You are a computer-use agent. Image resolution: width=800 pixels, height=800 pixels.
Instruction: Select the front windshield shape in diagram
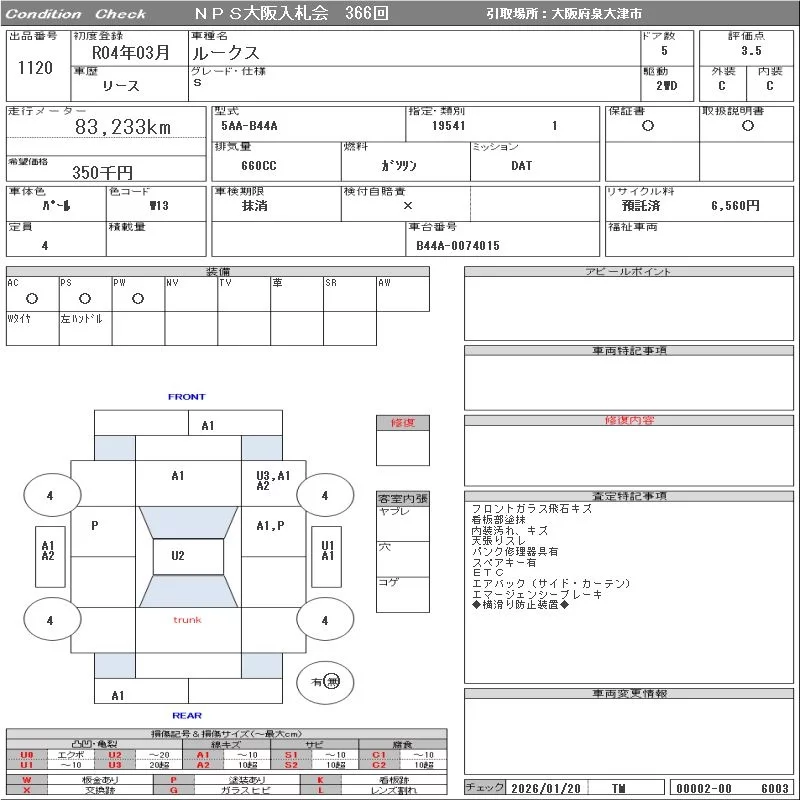coord(188,523)
